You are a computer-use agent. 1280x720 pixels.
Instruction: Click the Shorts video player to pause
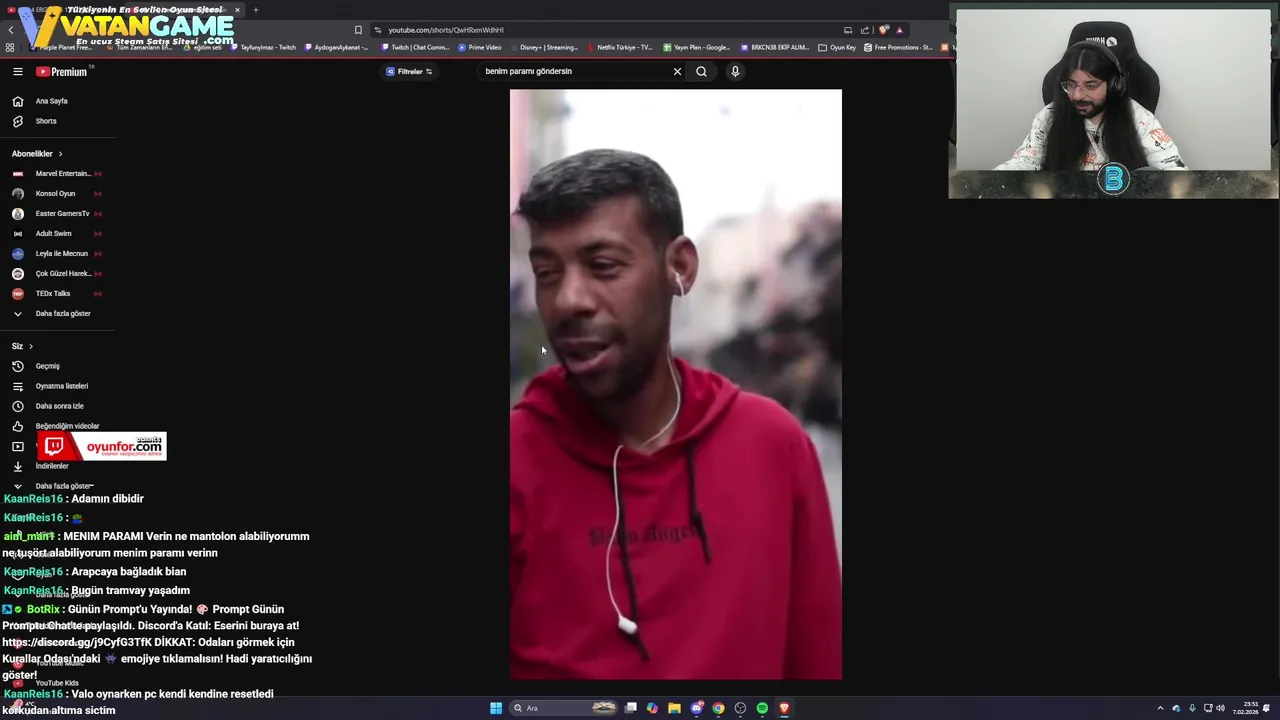pos(676,385)
